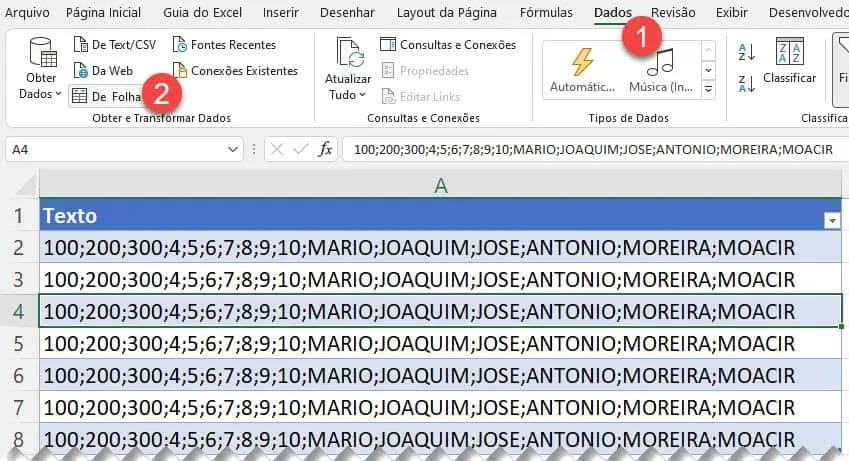Import data De Text/CSV

click(x=114, y=45)
